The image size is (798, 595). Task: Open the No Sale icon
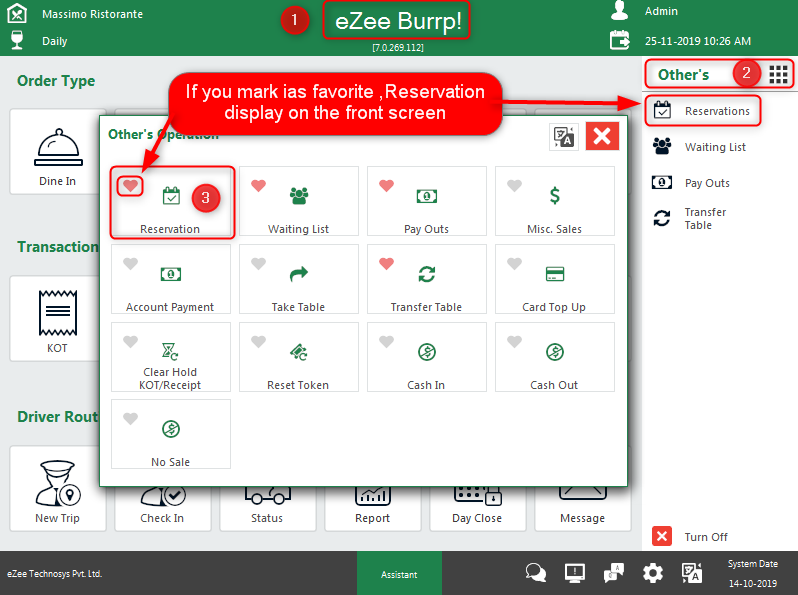(x=170, y=429)
